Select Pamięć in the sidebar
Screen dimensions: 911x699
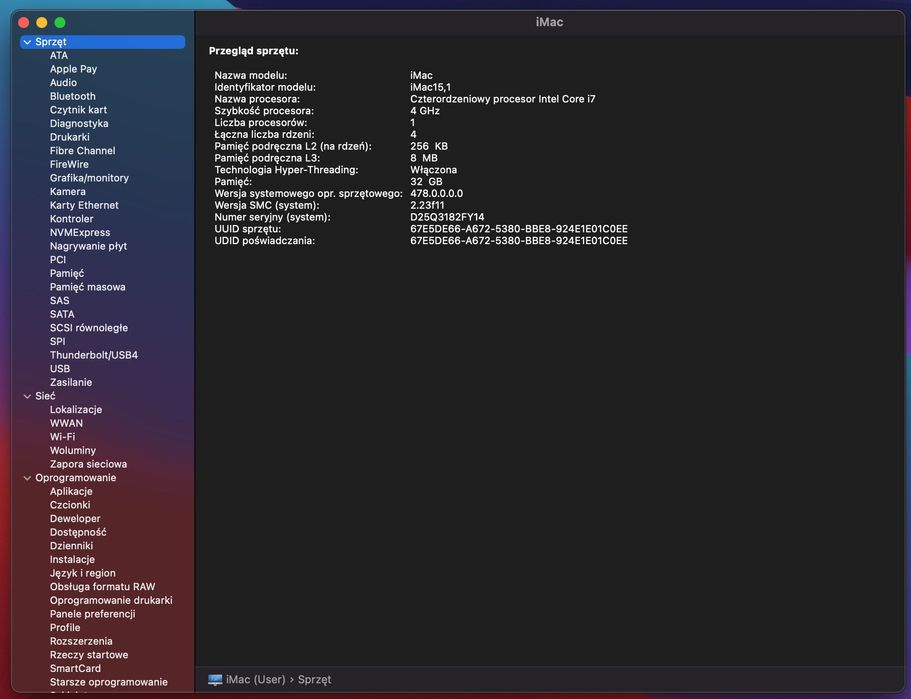(x=67, y=274)
